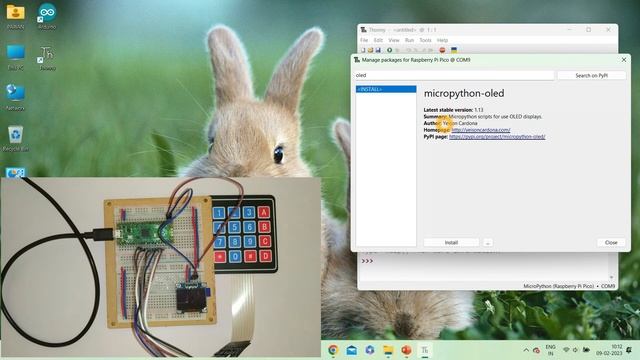Open PowerPoint from the taskbar

(406, 350)
